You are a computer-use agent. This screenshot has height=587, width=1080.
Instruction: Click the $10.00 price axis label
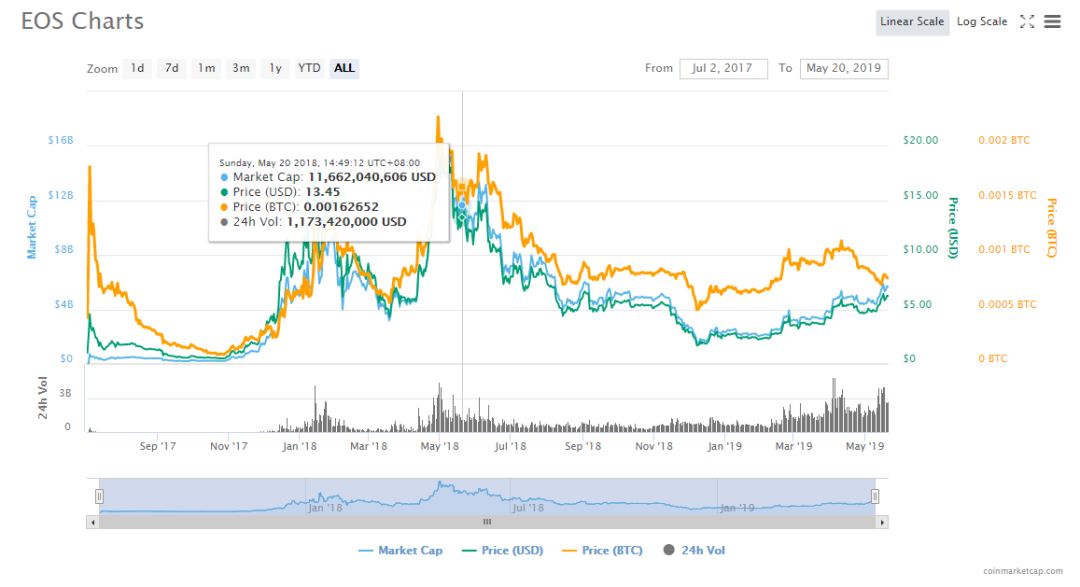pos(920,249)
